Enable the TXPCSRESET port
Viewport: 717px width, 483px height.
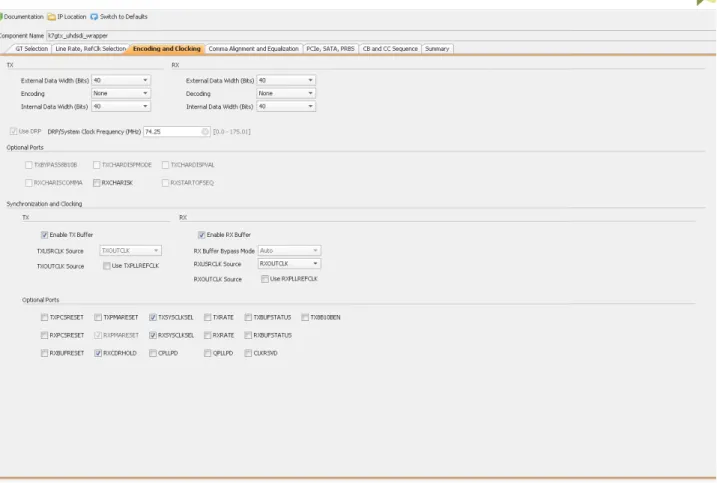(x=44, y=317)
